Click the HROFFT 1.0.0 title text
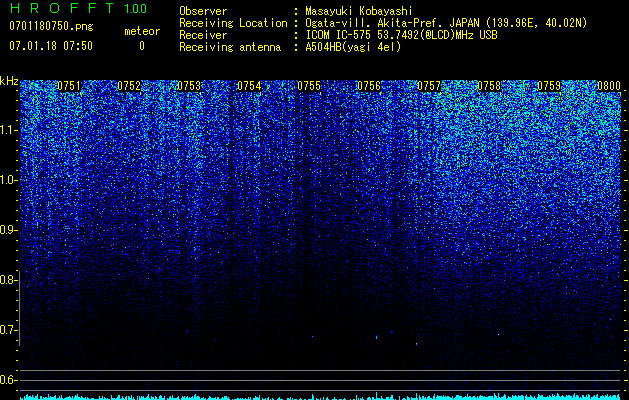 click(78, 8)
